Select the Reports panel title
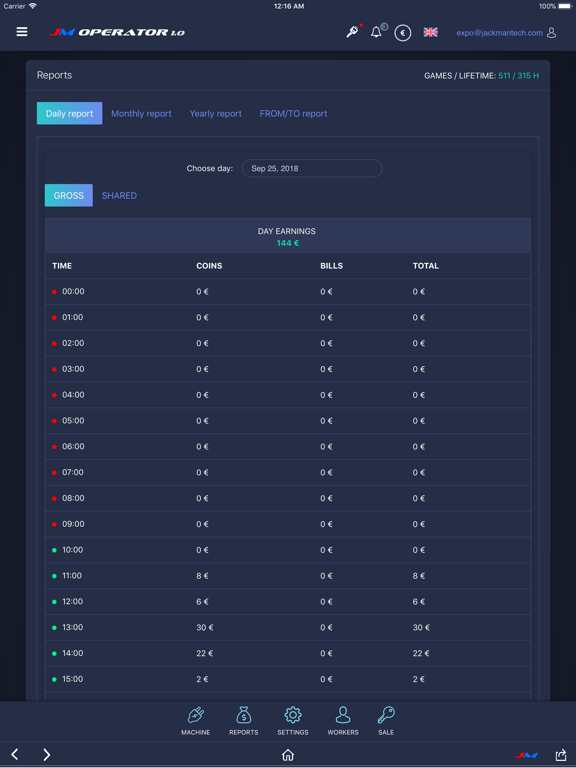 coord(54,75)
